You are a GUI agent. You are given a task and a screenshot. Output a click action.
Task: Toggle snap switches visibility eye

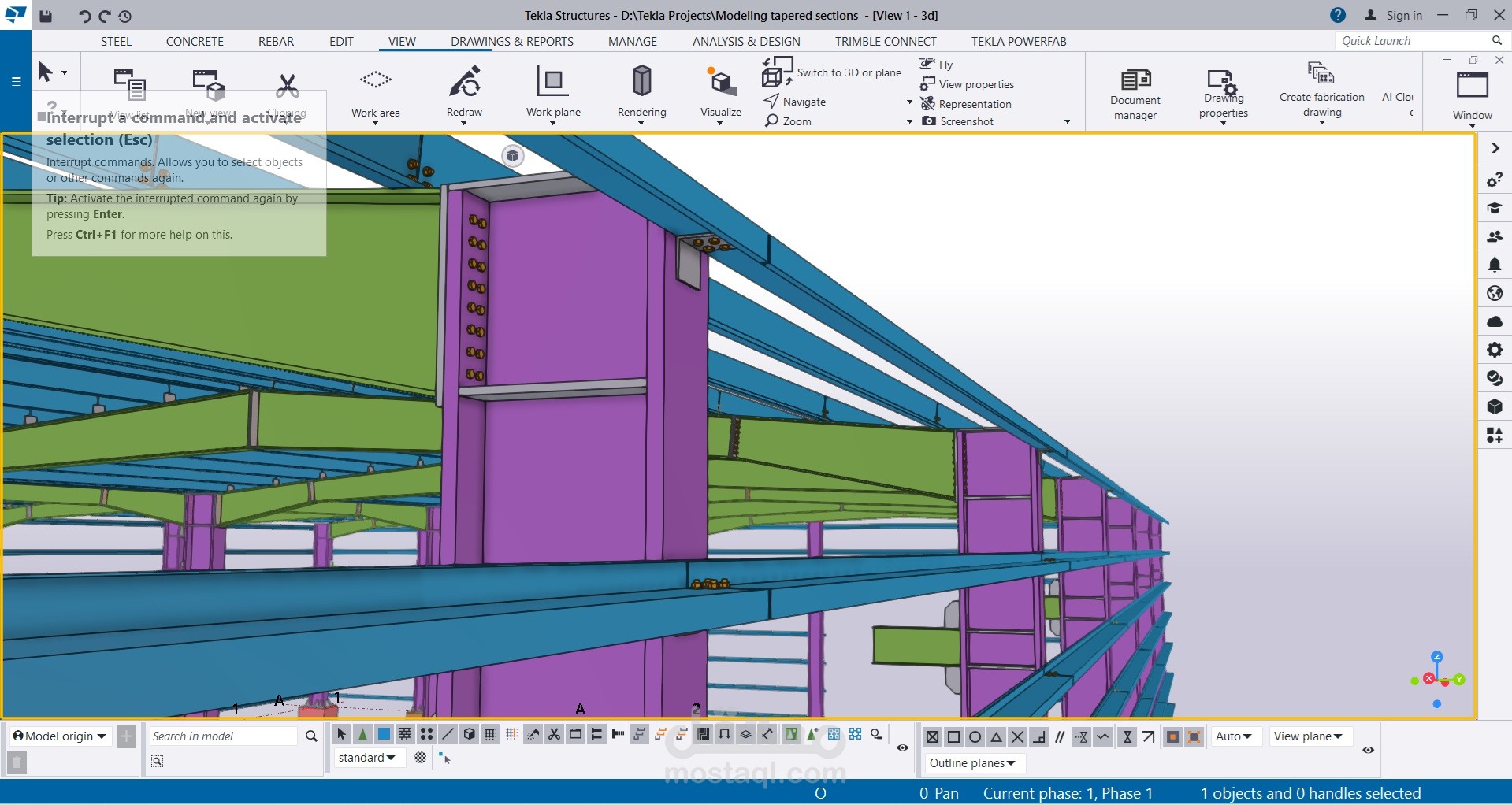click(1369, 750)
